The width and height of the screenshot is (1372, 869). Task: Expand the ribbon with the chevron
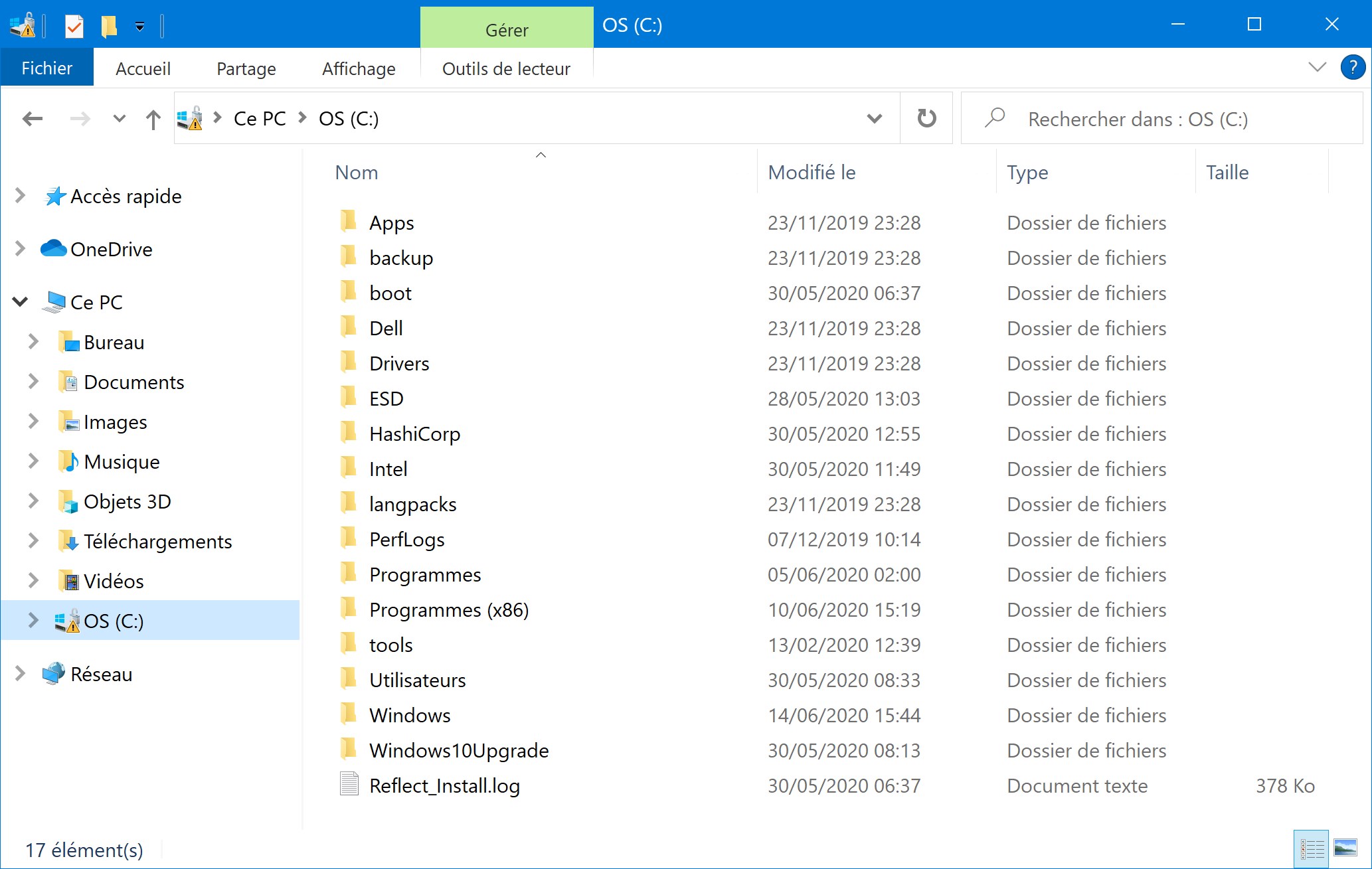point(1317,67)
